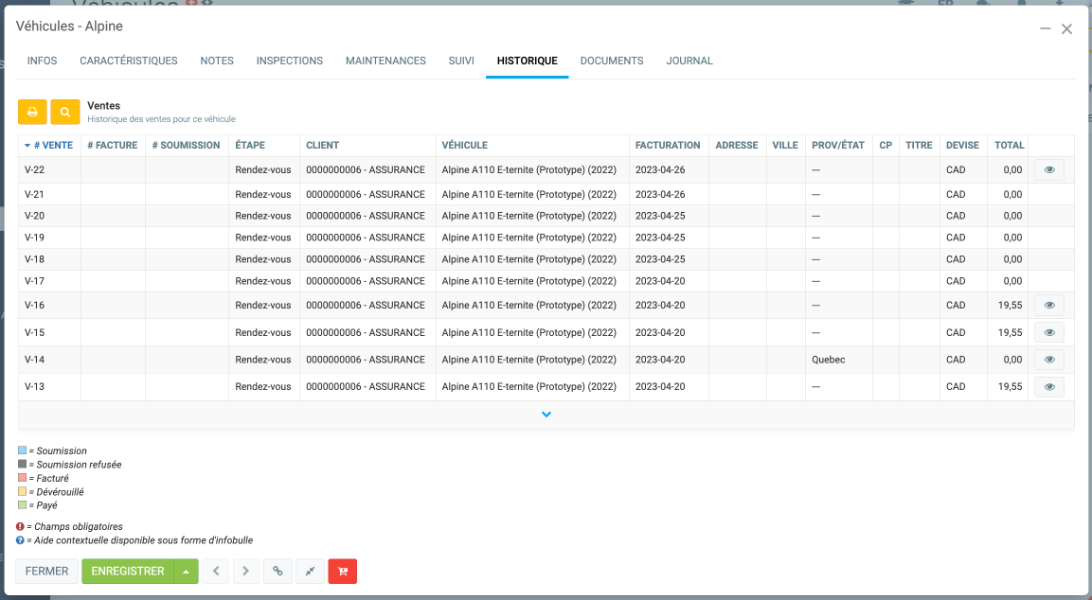This screenshot has width=1092, height=600.
Task: Go to previous record with left chevron
Action: (x=215, y=571)
